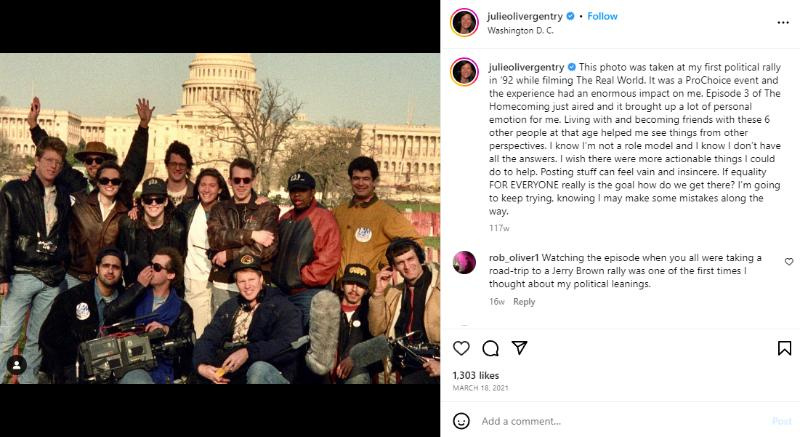Open julieolivergentry header profile picture
This screenshot has height=437, width=800.
click(x=464, y=22)
